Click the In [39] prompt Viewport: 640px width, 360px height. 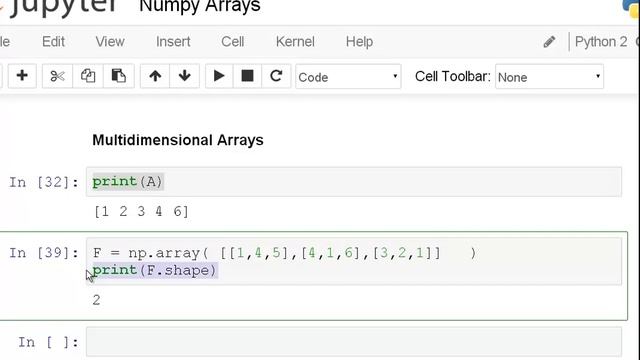(44, 253)
